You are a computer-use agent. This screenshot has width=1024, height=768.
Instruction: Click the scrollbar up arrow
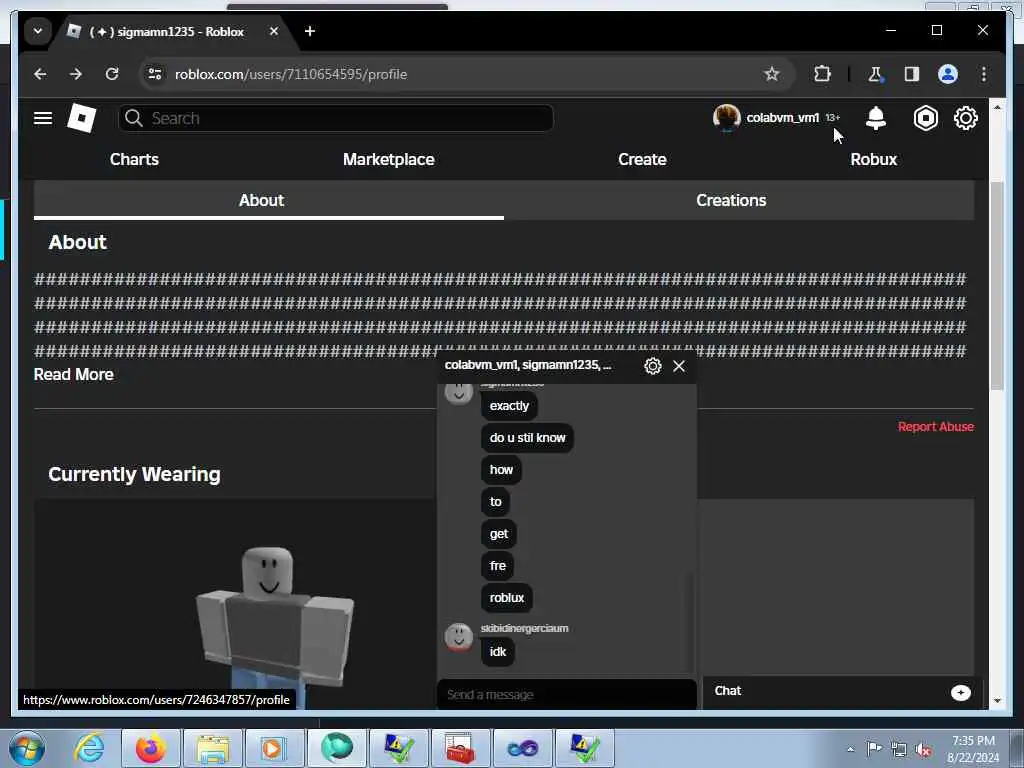point(997,106)
